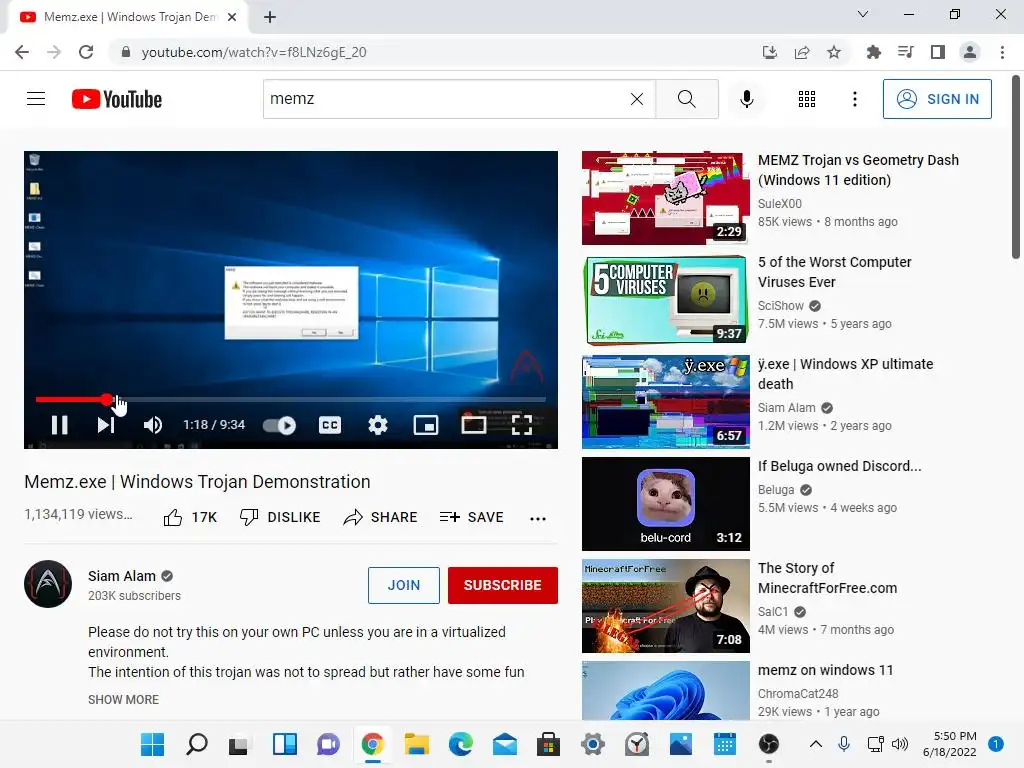The height and width of the screenshot is (768, 1024).
Task: Open more actions ellipsis below video
Action: [537, 519]
